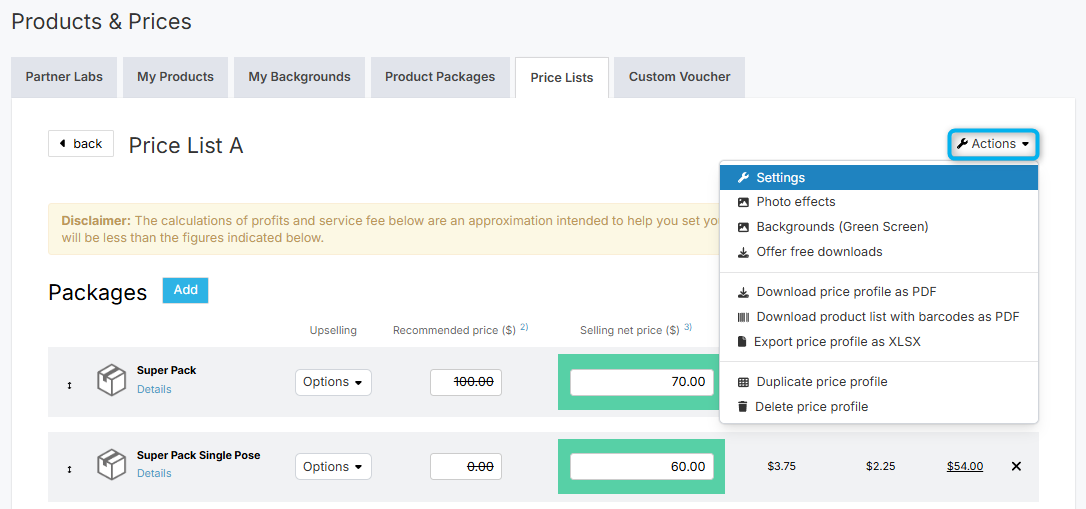This screenshot has width=1086, height=509.
Task: Click the wrench icon beside Settings
Action: [x=743, y=178]
